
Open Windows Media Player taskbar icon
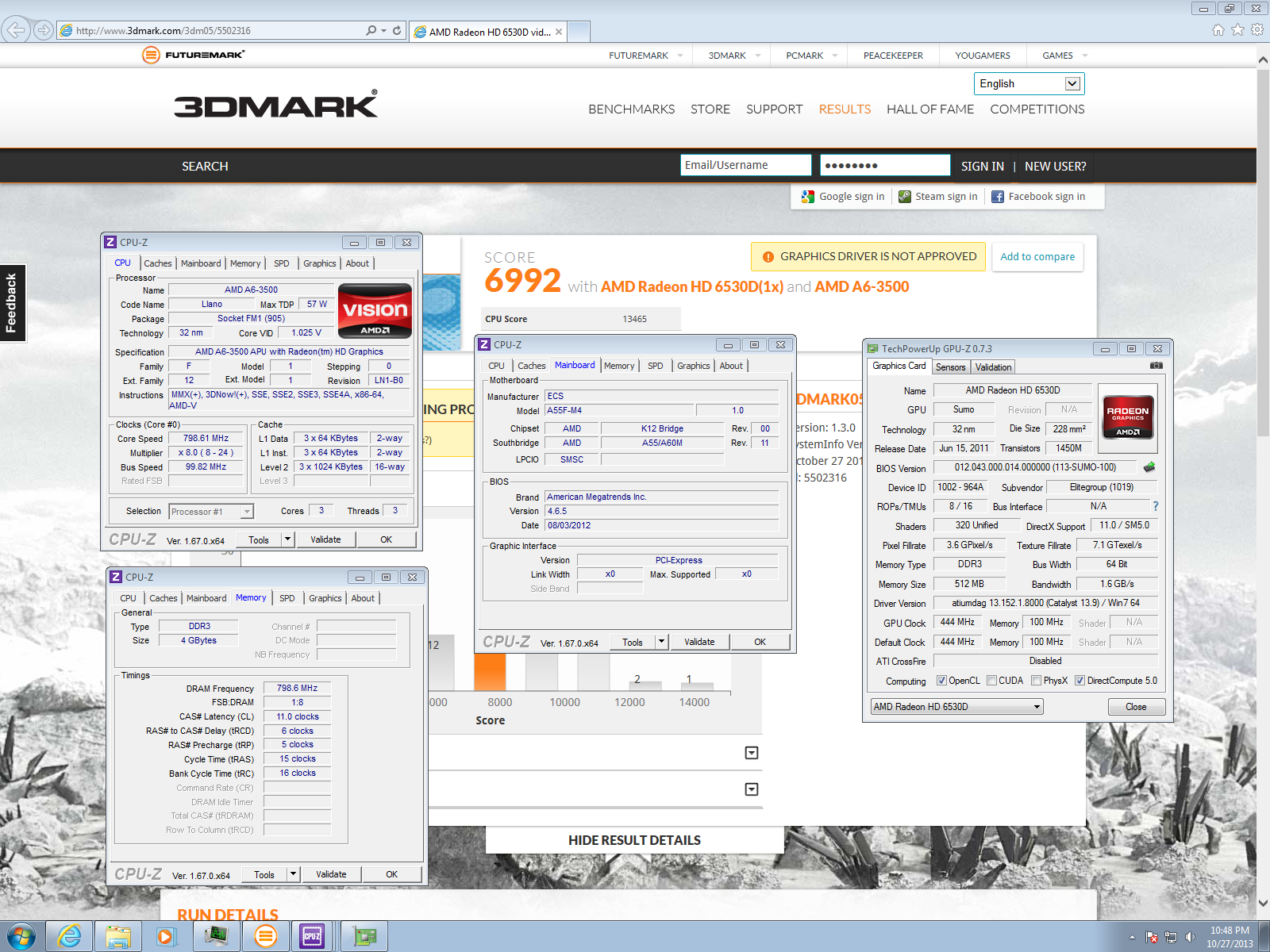166,936
